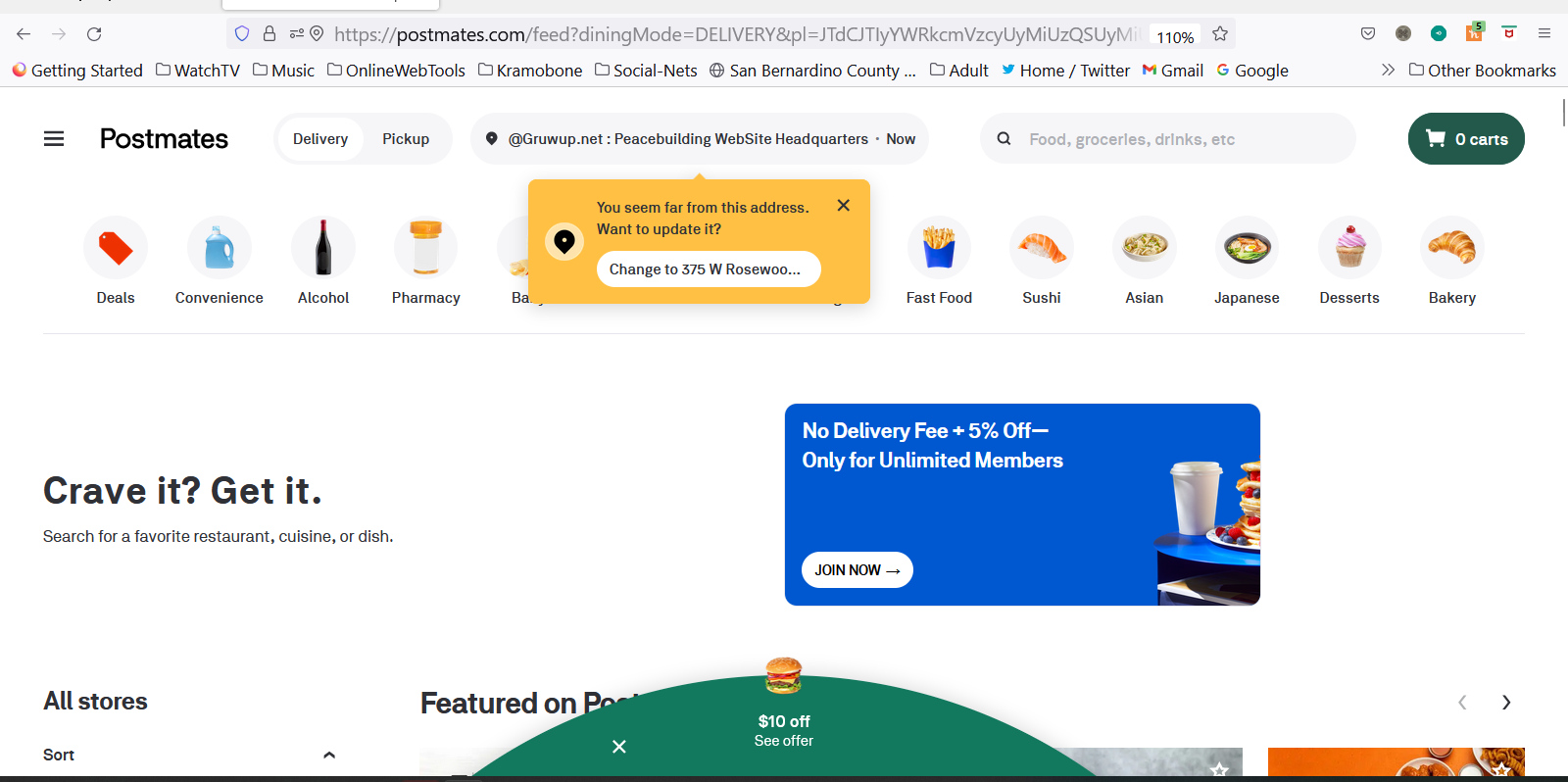Select the Alcohol category icon
The width and height of the screenshot is (1568, 782).
click(323, 248)
